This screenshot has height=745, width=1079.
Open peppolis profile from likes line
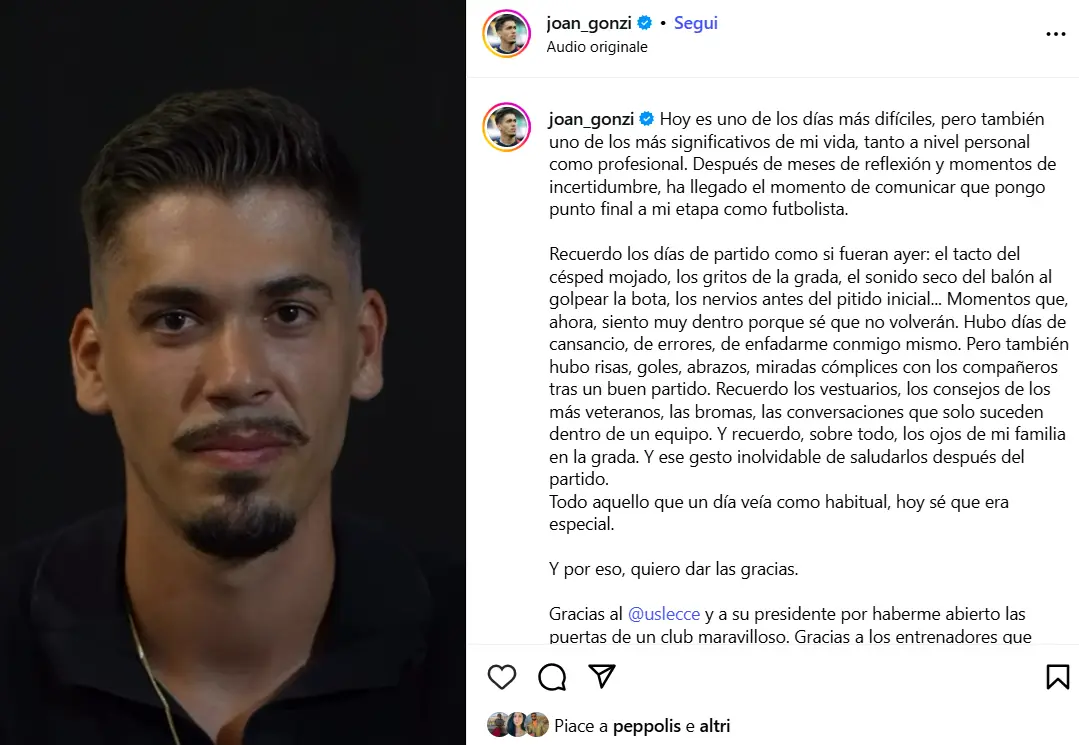point(646,726)
